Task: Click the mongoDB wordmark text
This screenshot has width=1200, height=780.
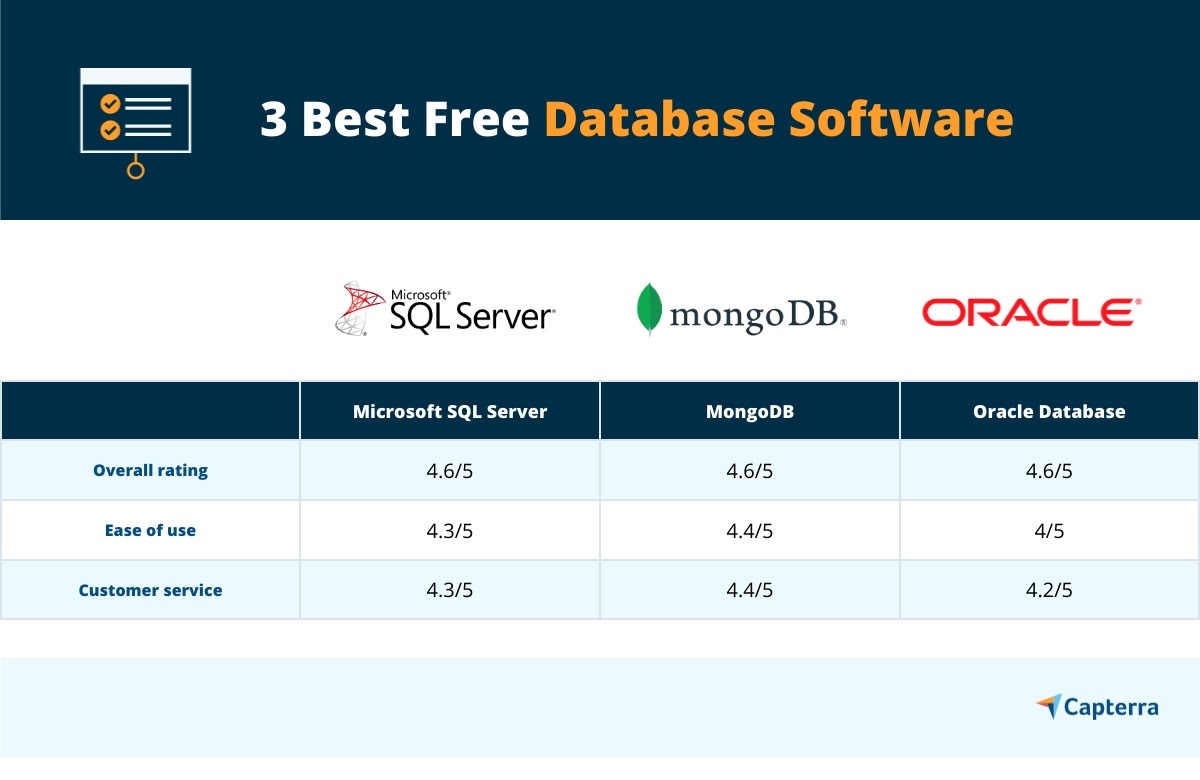Action: point(757,314)
